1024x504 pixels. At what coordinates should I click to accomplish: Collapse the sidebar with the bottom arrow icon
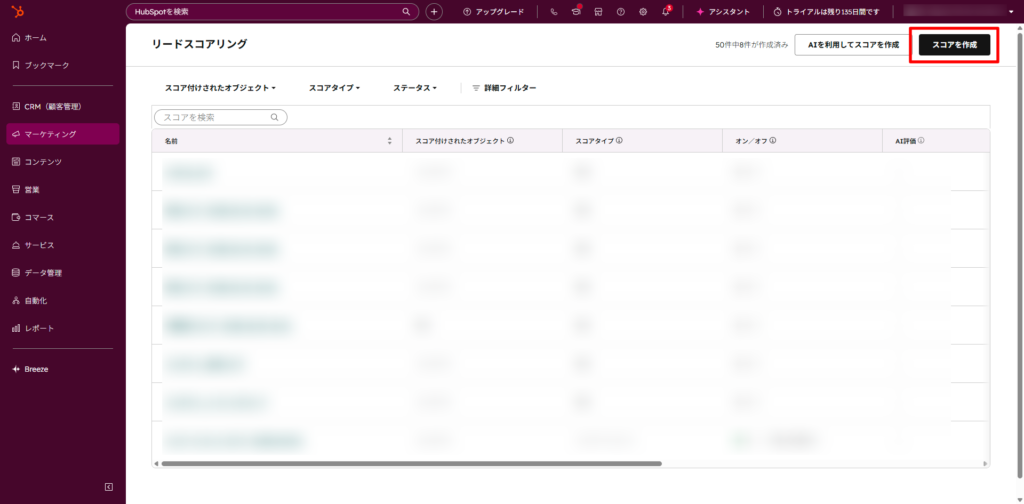pos(109,487)
